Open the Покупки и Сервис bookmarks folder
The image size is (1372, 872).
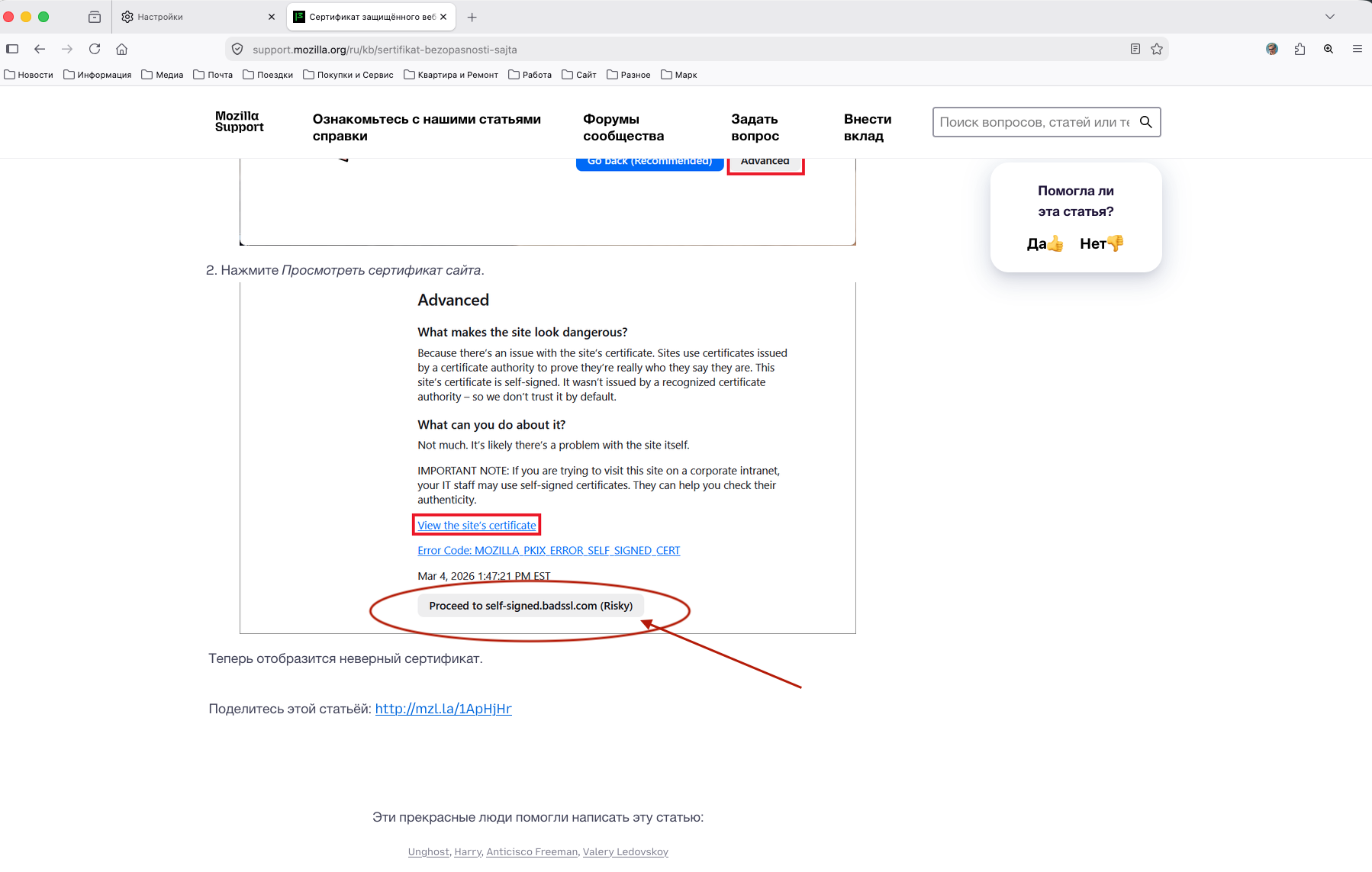(x=349, y=75)
